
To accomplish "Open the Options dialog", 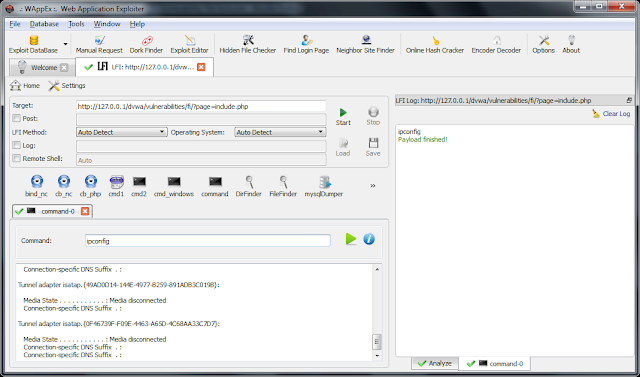I will [x=543, y=44].
